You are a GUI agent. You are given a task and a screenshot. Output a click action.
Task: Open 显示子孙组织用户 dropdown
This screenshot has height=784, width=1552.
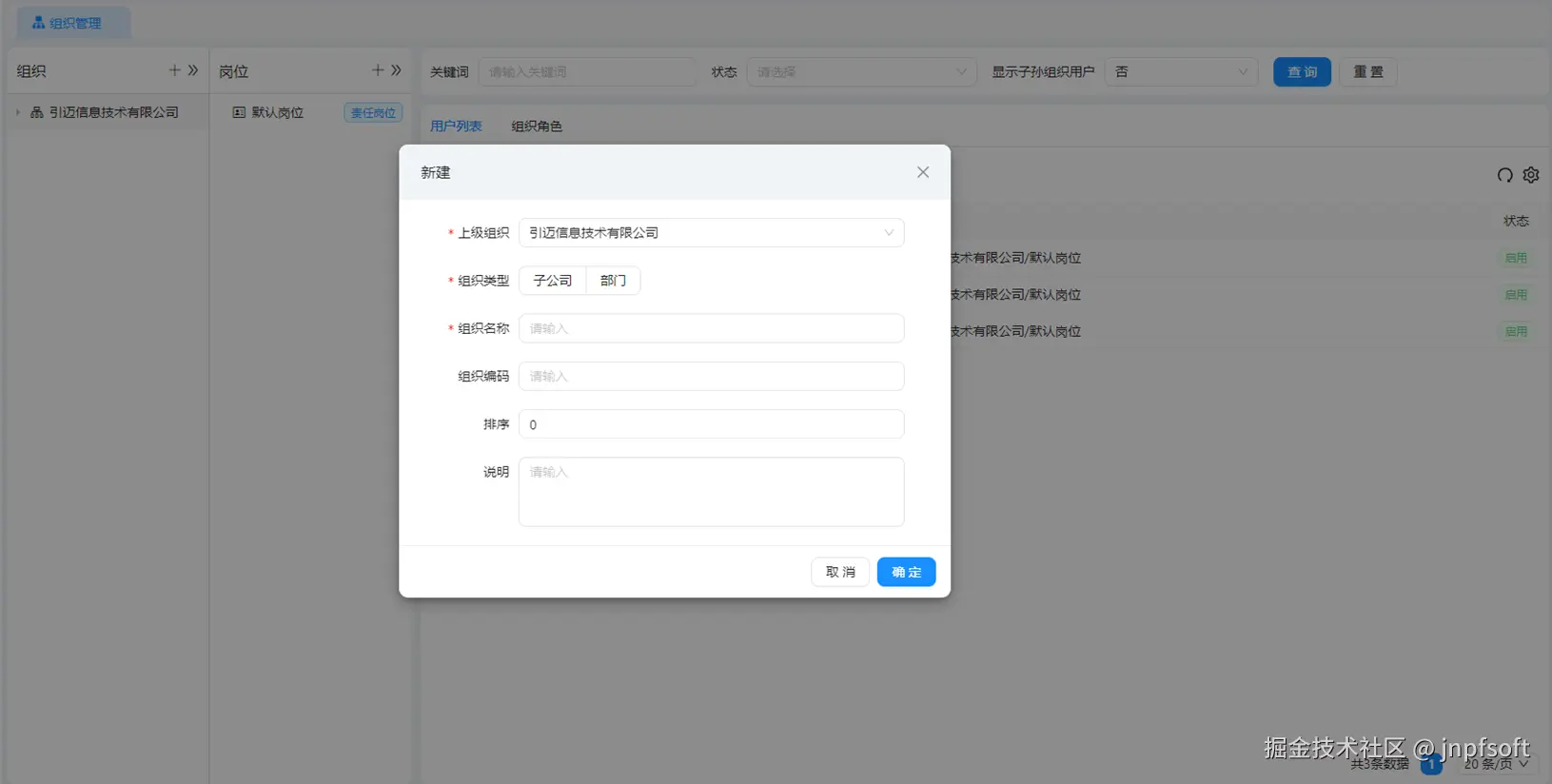[1181, 71]
